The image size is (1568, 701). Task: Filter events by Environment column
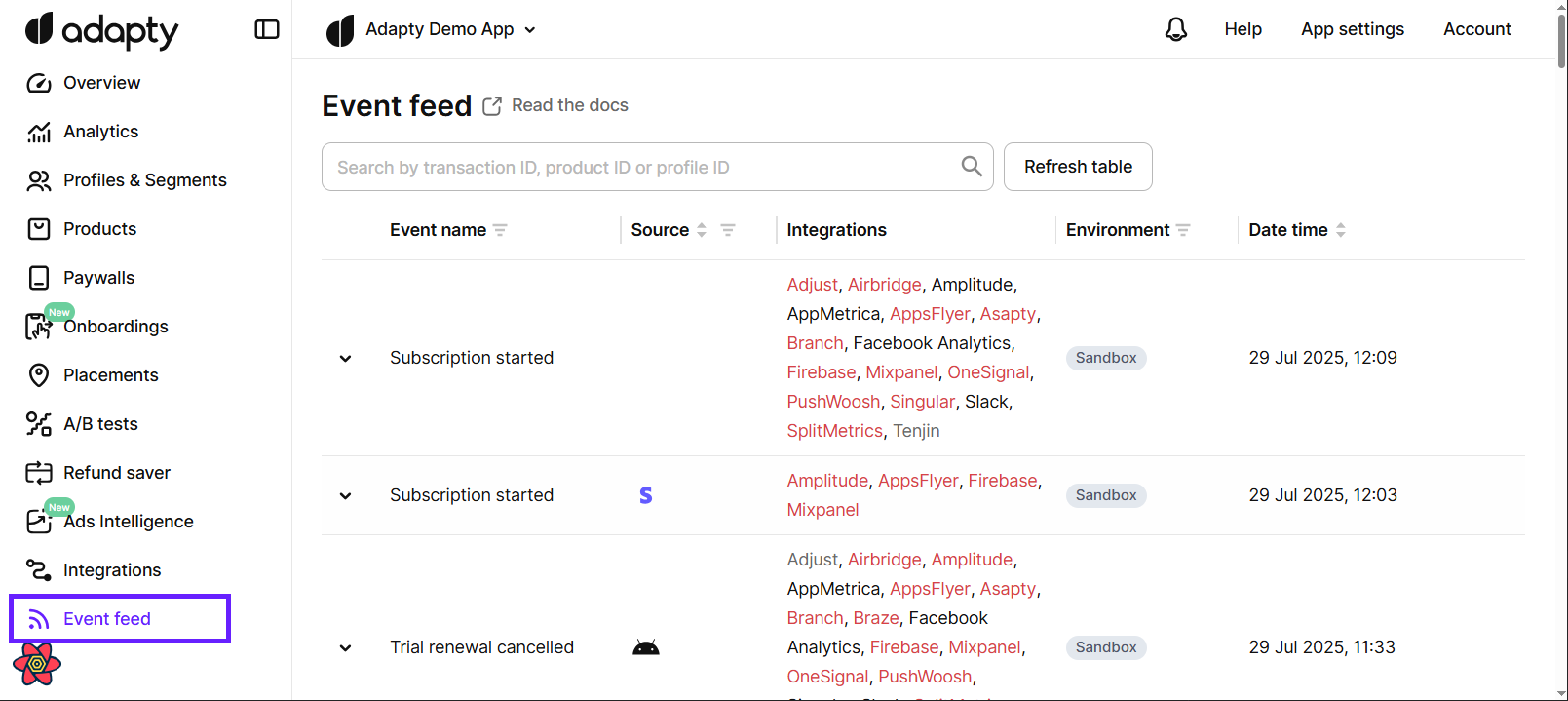(1183, 230)
